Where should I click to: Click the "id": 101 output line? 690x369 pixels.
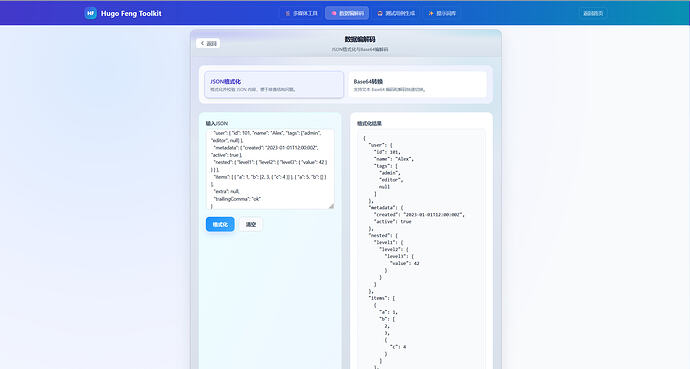tap(387, 152)
